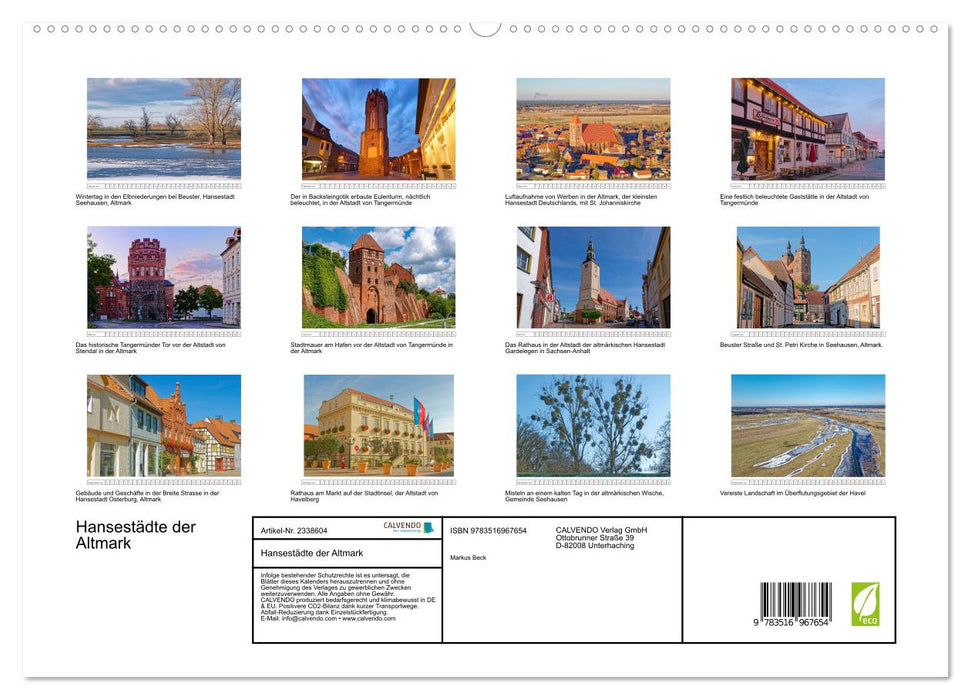Screen dimensions: 971x700
Task: Click the calendar hanger notch at top center
Action: (486, 29)
